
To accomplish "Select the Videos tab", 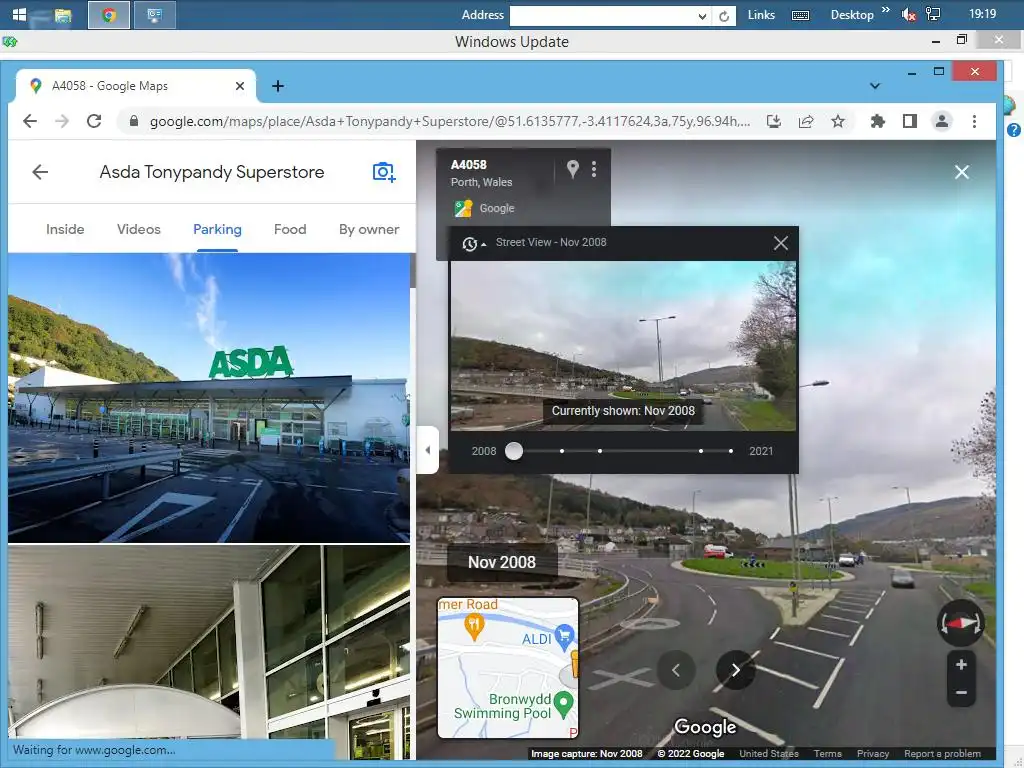I will pos(138,229).
